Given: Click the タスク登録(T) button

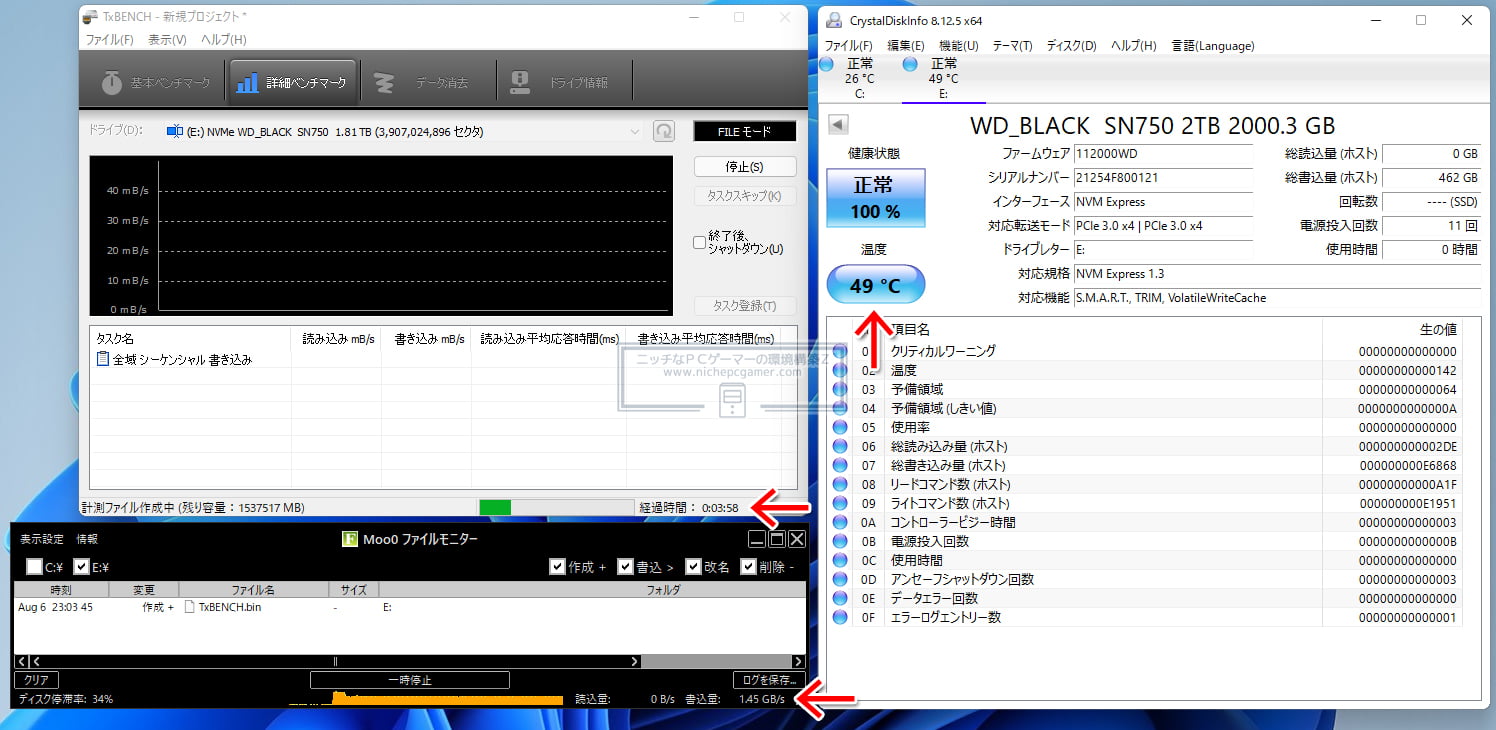Looking at the screenshot, I should pos(745,305).
